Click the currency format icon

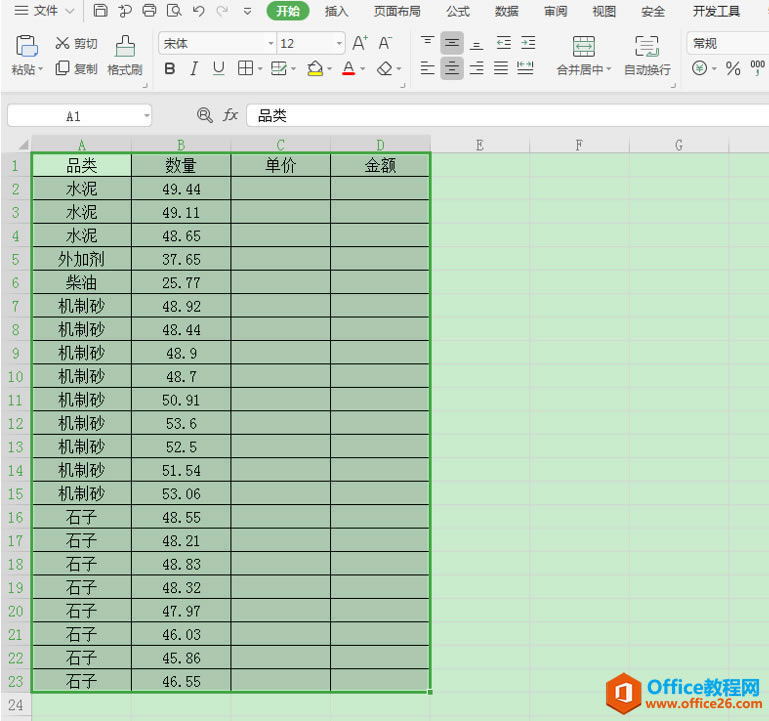click(x=699, y=68)
